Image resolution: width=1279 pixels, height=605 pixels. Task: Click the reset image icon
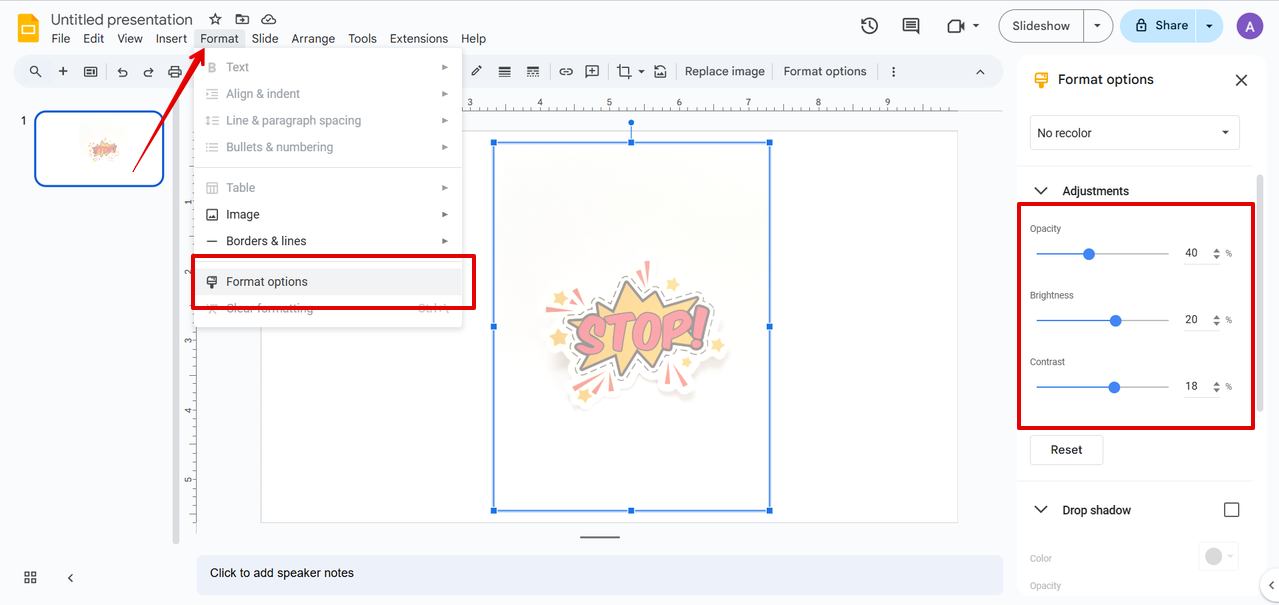[x=660, y=71]
